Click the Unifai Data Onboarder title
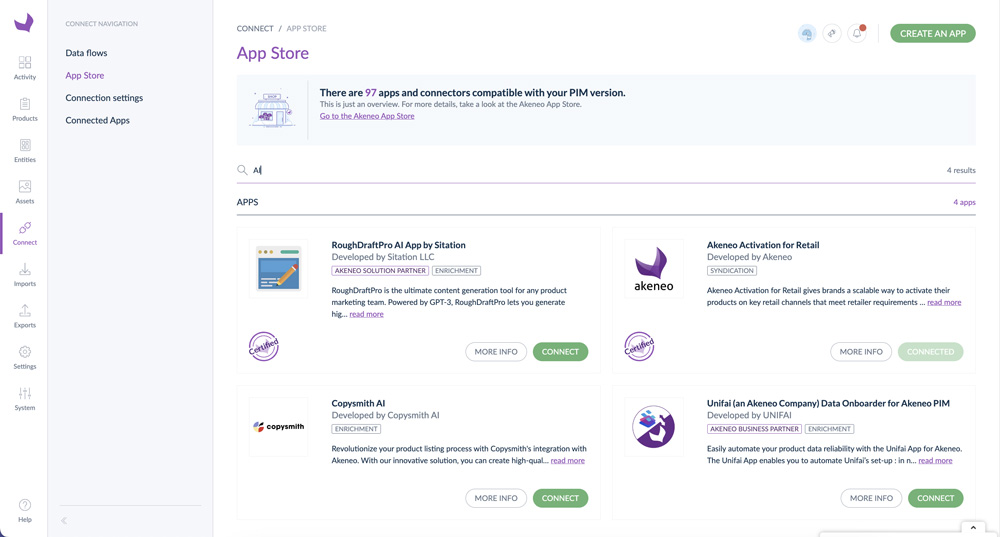The height and width of the screenshot is (537, 1000). click(x=828, y=403)
